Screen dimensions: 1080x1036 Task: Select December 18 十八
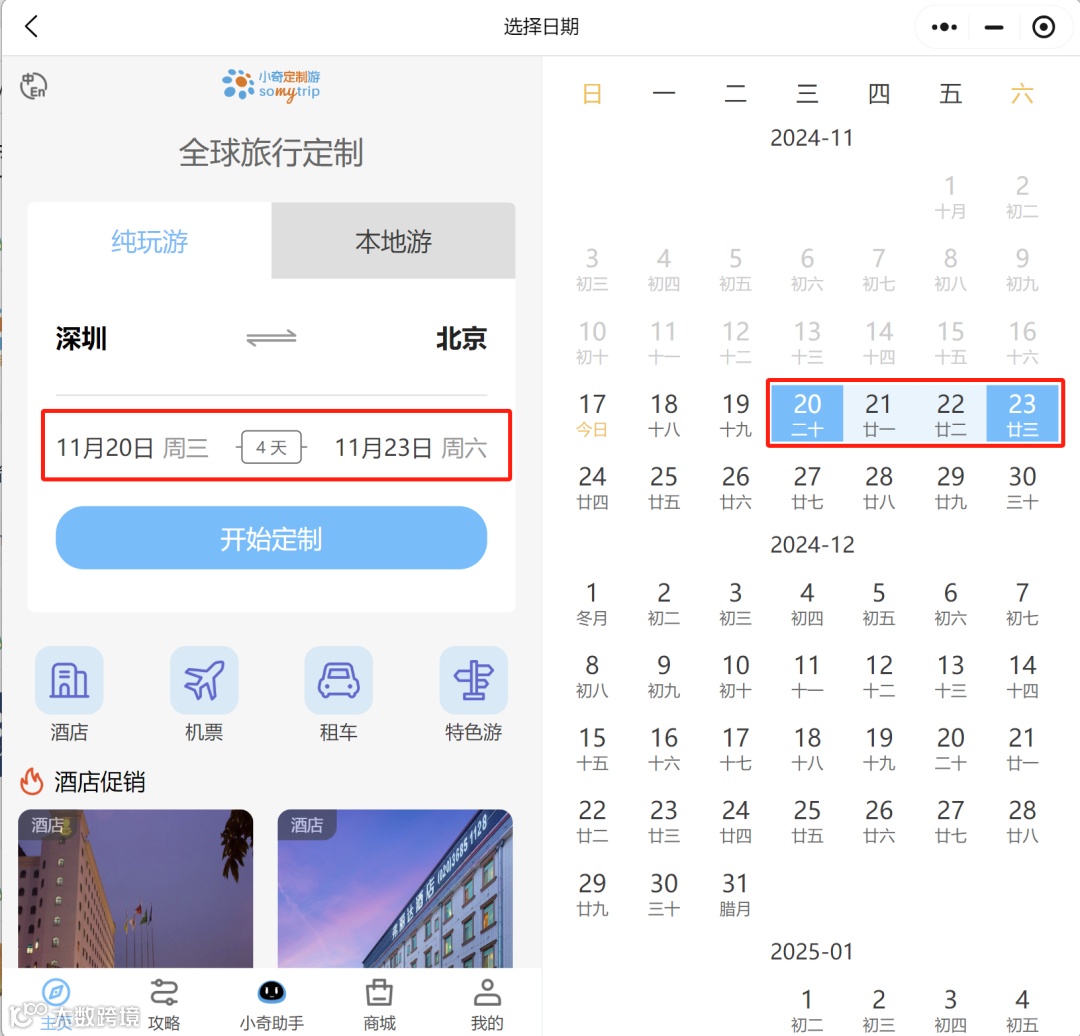pos(807,748)
